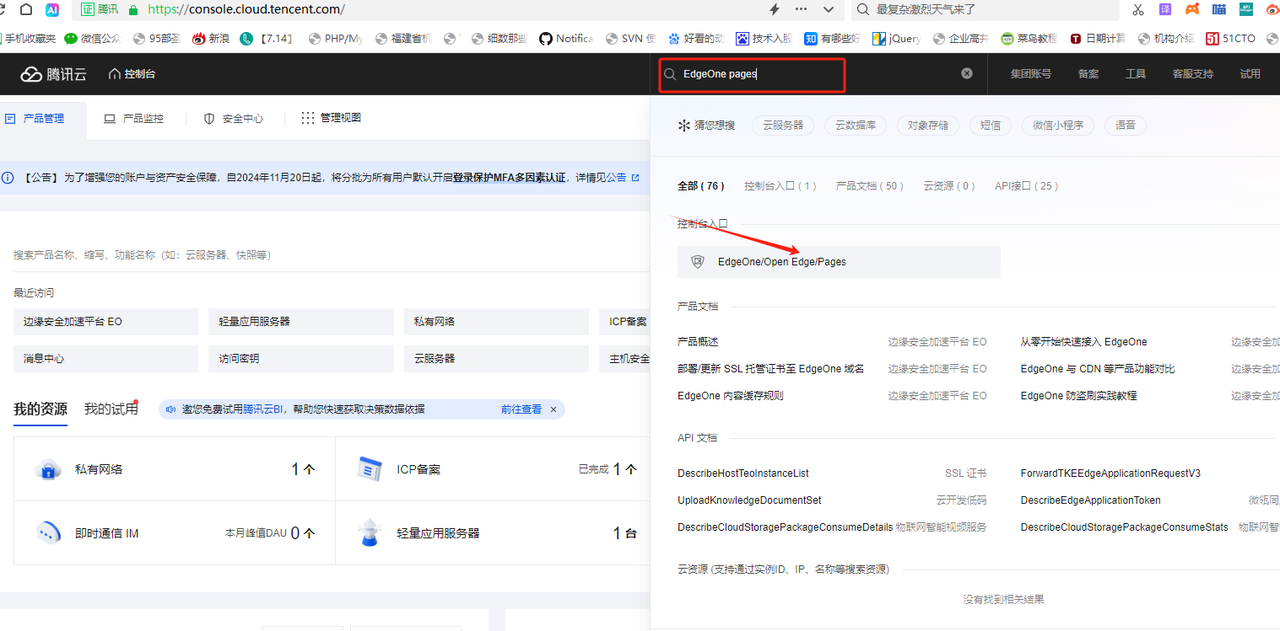This screenshot has height=631, width=1280.
Task: Open 试用 in the top bar
Action: click(x=1250, y=74)
